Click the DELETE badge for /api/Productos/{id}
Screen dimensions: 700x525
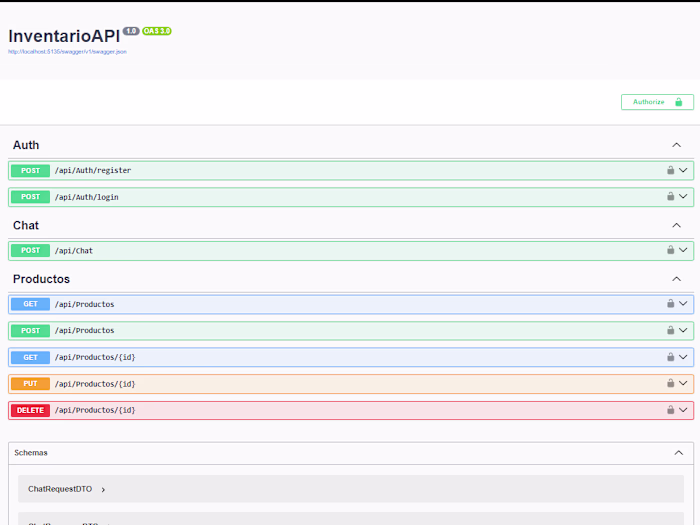click(30, 410)
